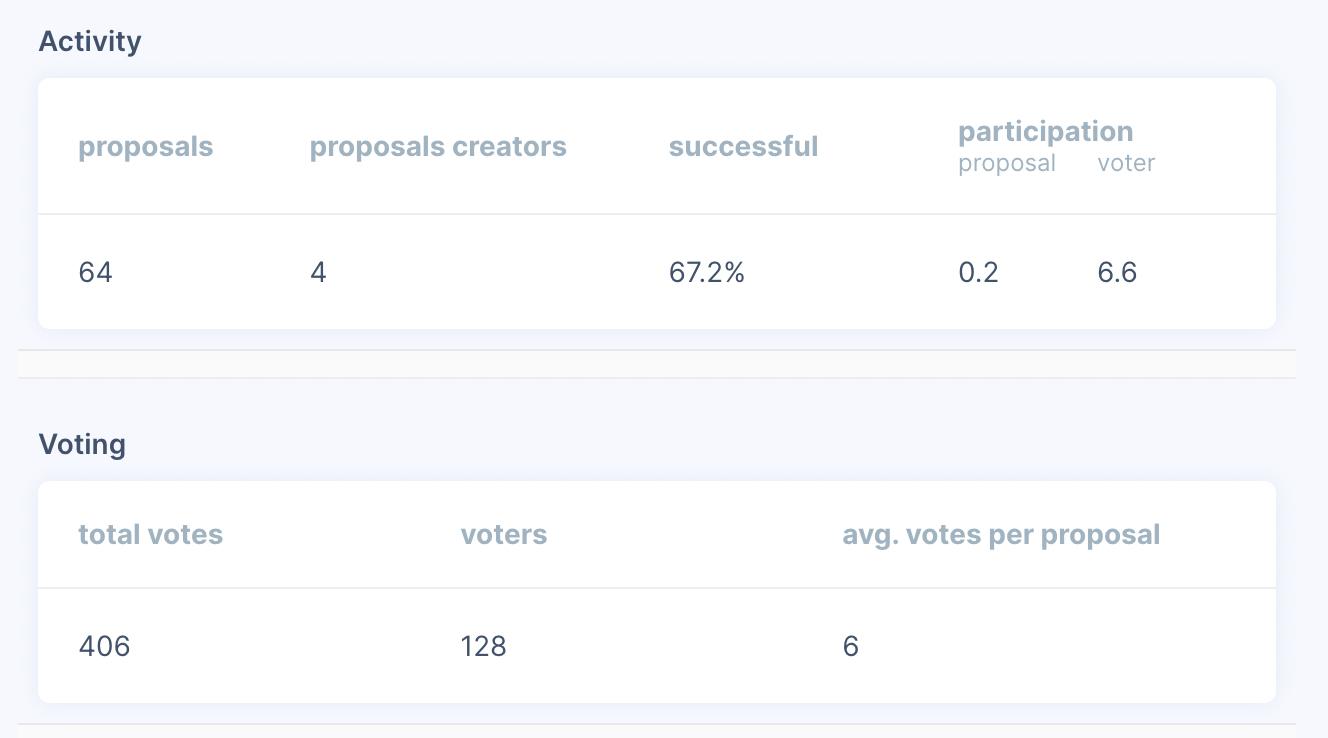Select the voter participation value 6.6
1328x738 pixels.
coord(1117,273)
